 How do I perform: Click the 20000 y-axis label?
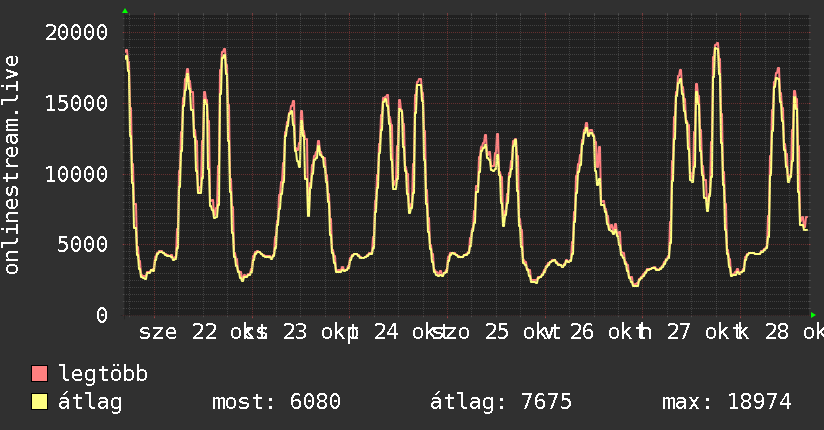(76, 33)
